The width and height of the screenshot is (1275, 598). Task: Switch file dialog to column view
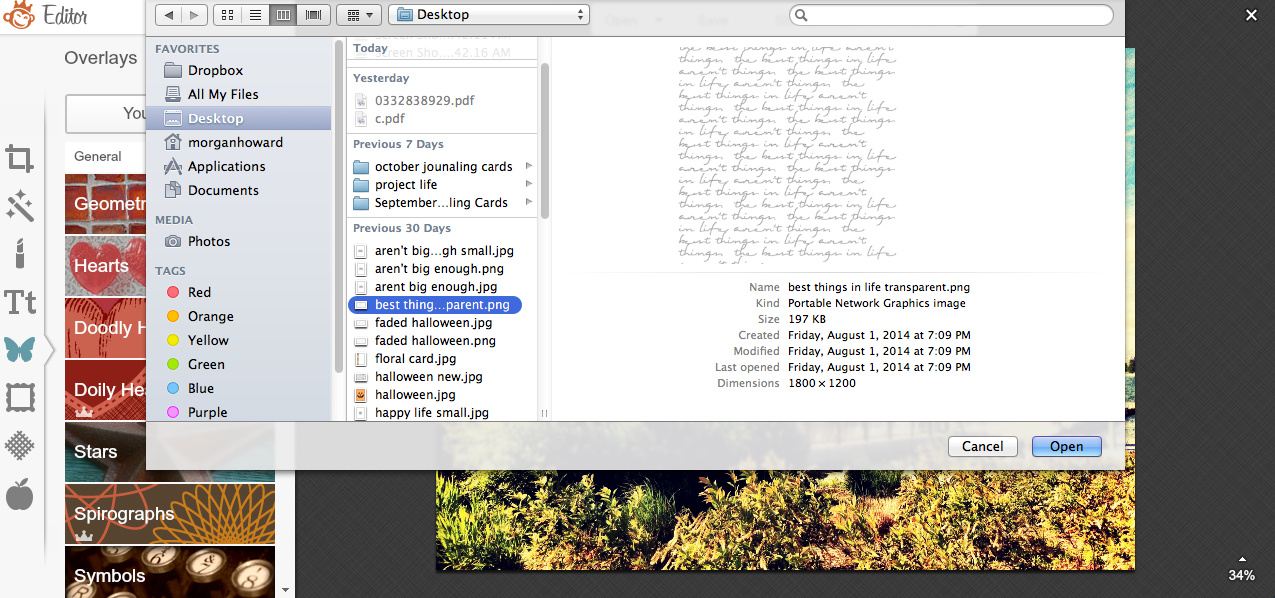tap(284, 15)
